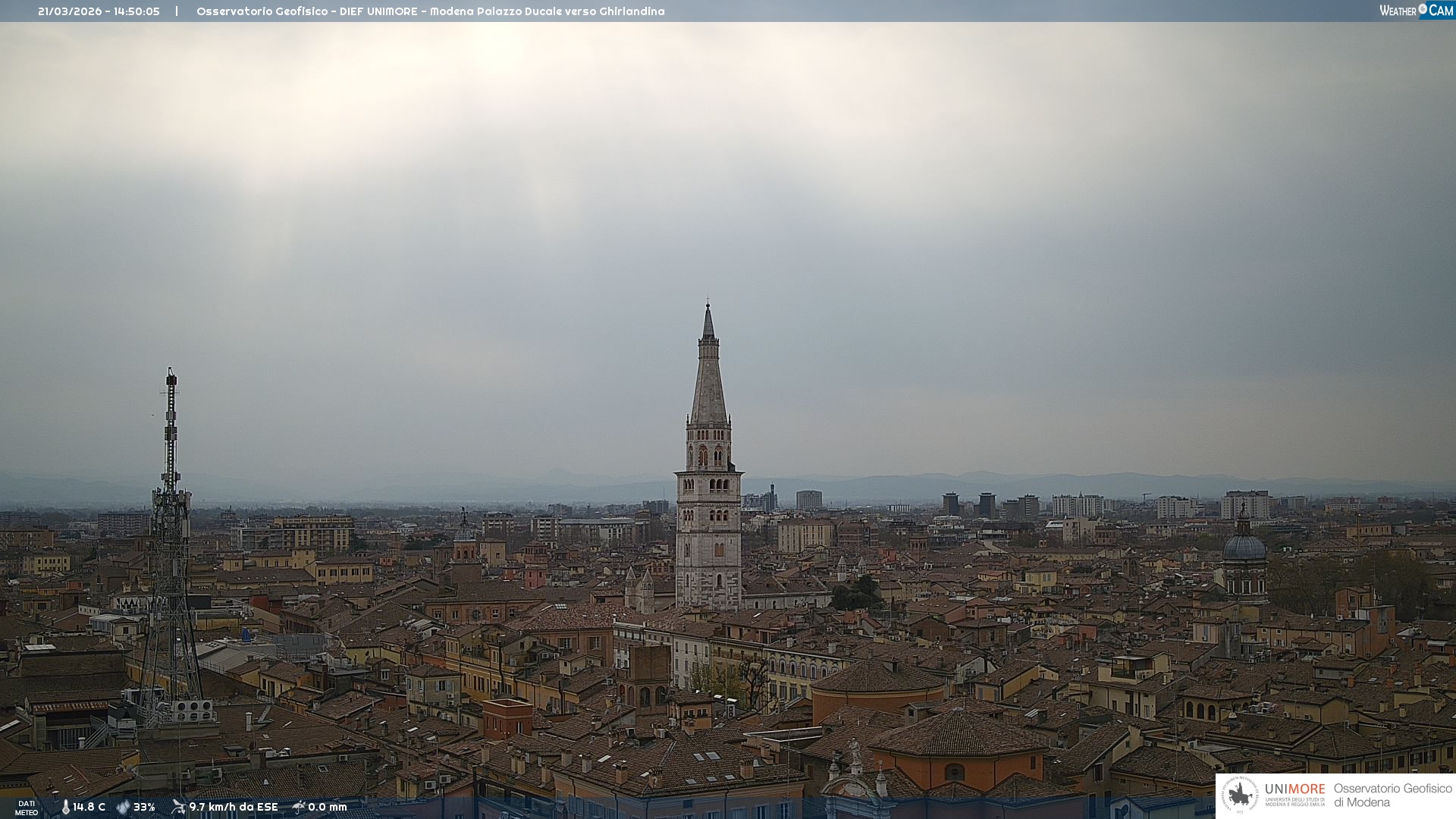
Task: Click the 0.0 mm rainfall reading
Action: (327, 808)
